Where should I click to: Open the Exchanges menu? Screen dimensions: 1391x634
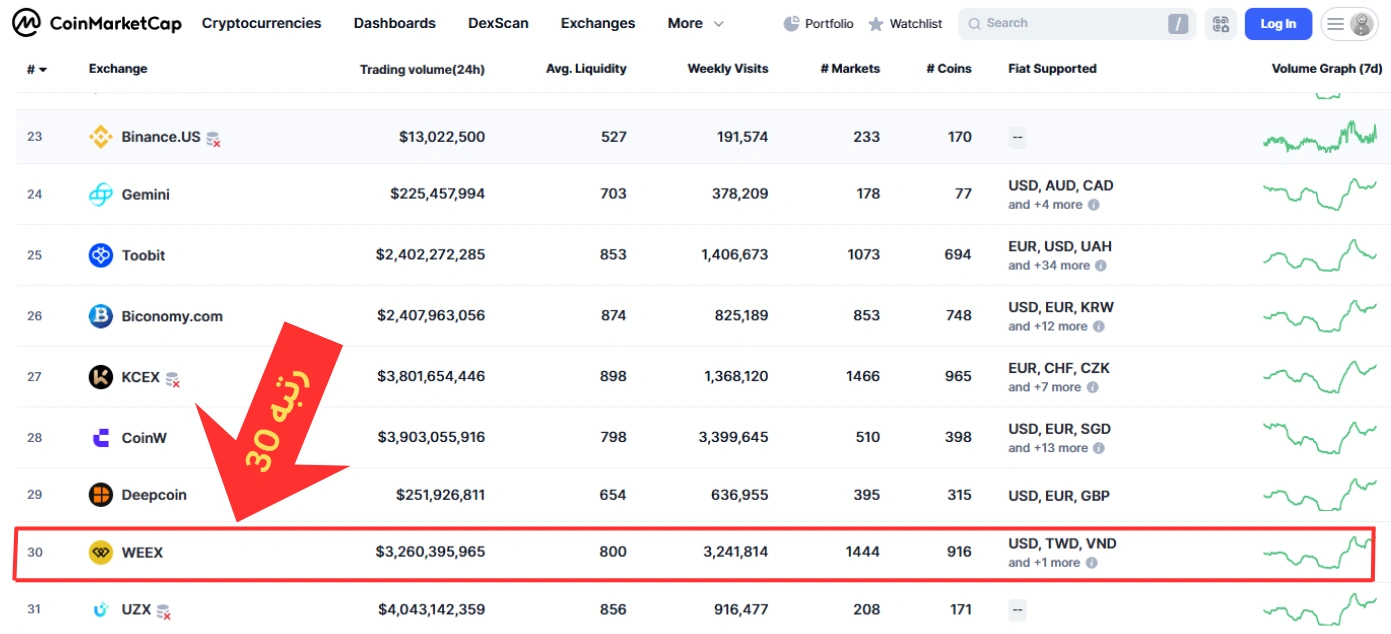point(598,23)
